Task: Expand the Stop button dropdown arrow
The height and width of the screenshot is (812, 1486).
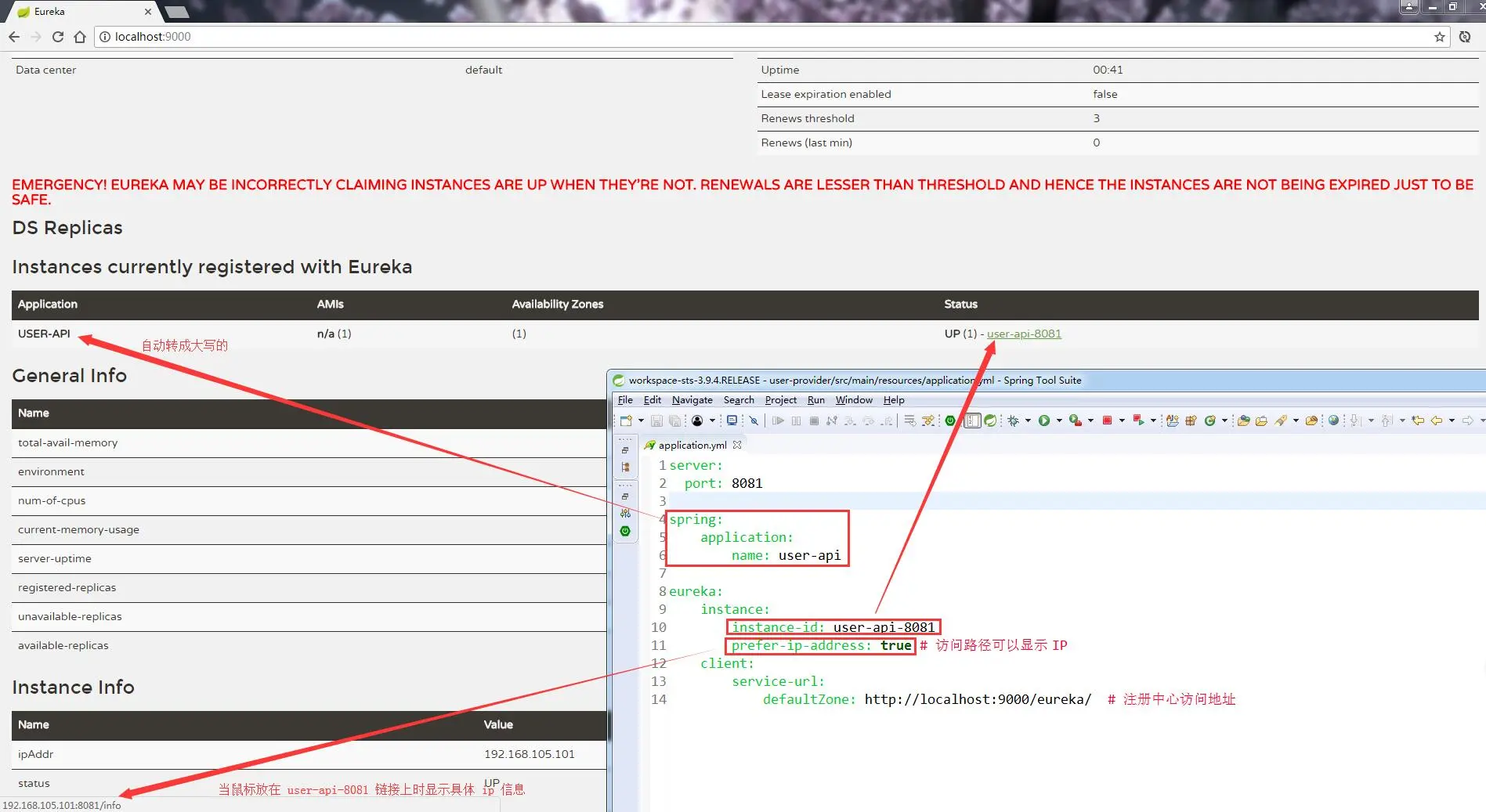Action: point(1122,420)
